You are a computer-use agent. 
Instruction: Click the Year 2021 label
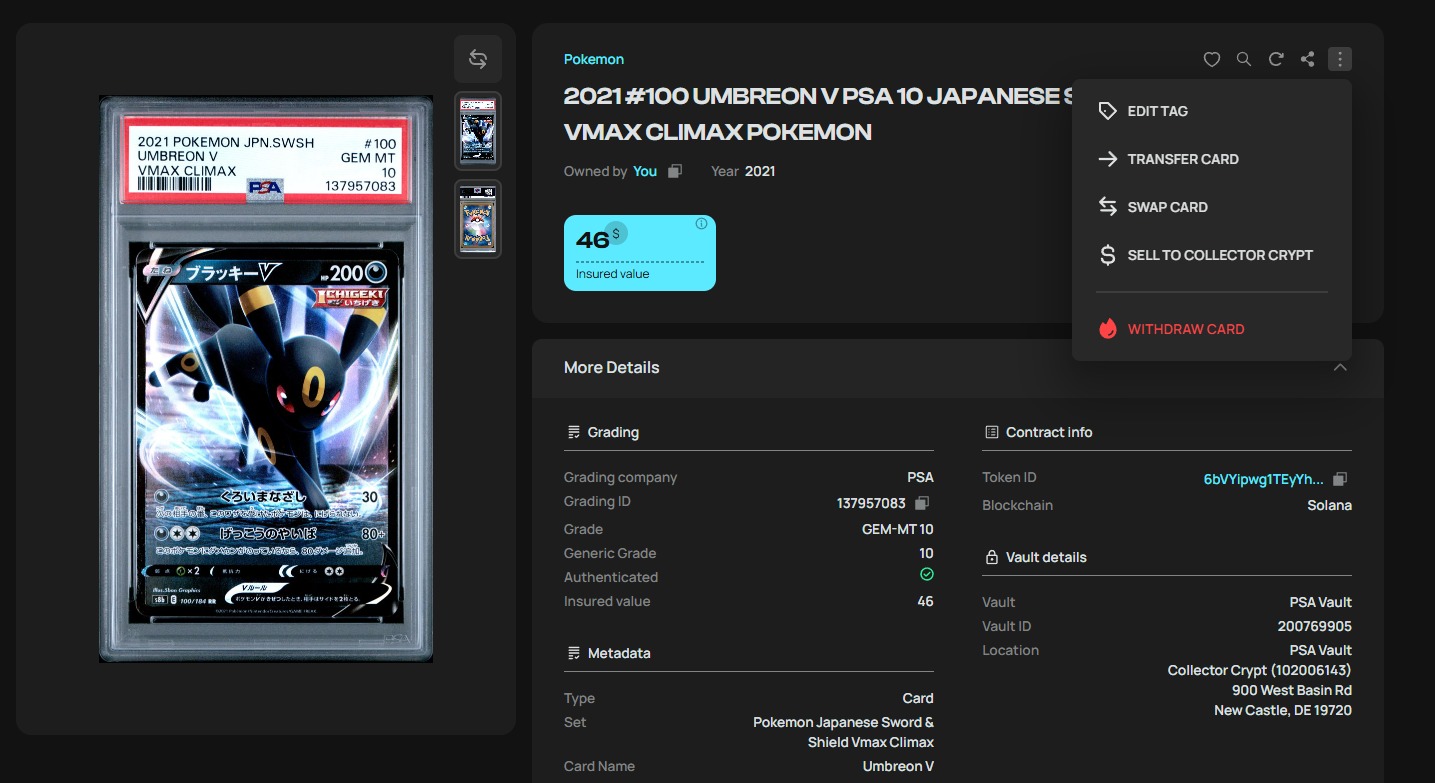pos(743,171)
